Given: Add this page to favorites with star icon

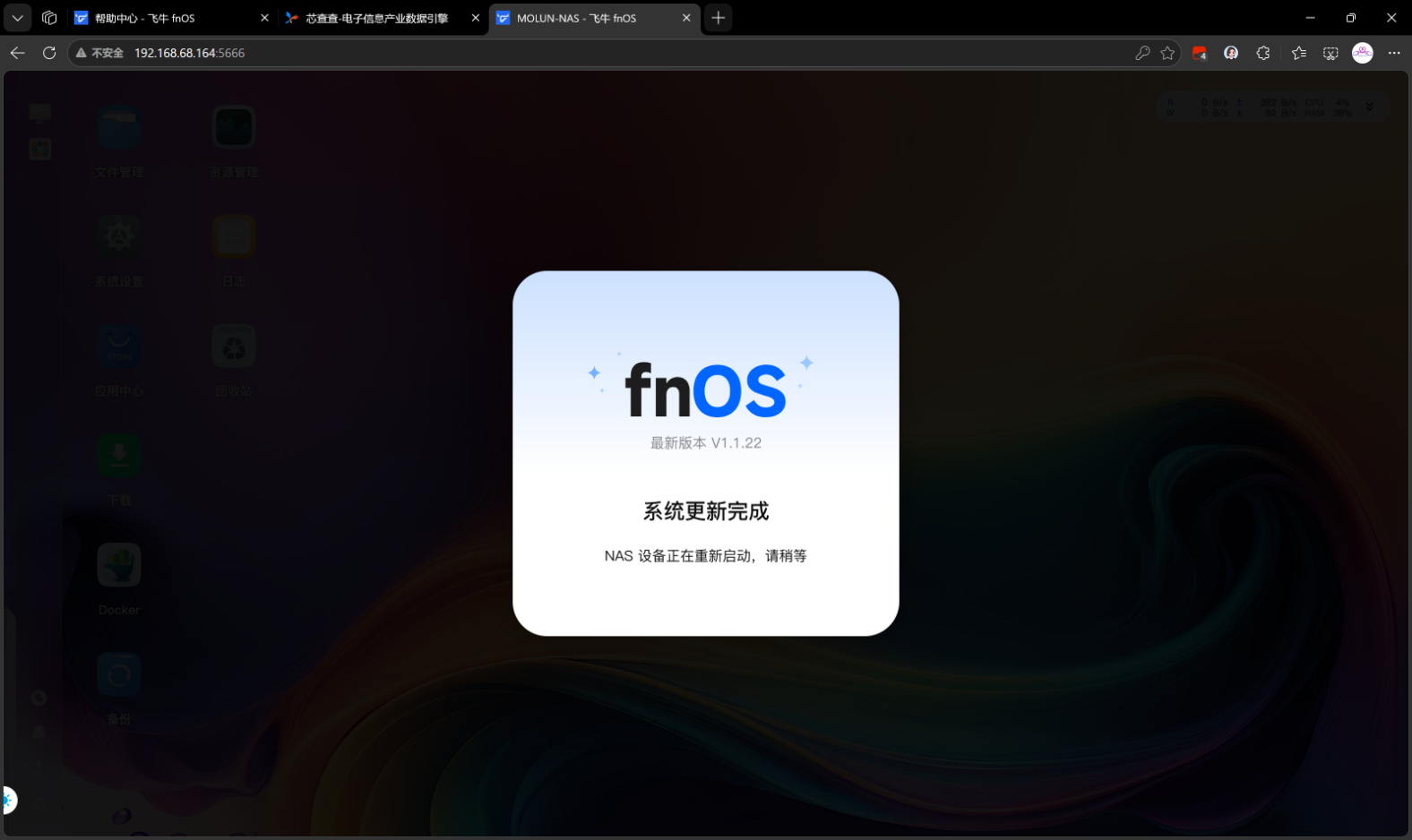Looking at the screenshot, I should (1167, 53).
